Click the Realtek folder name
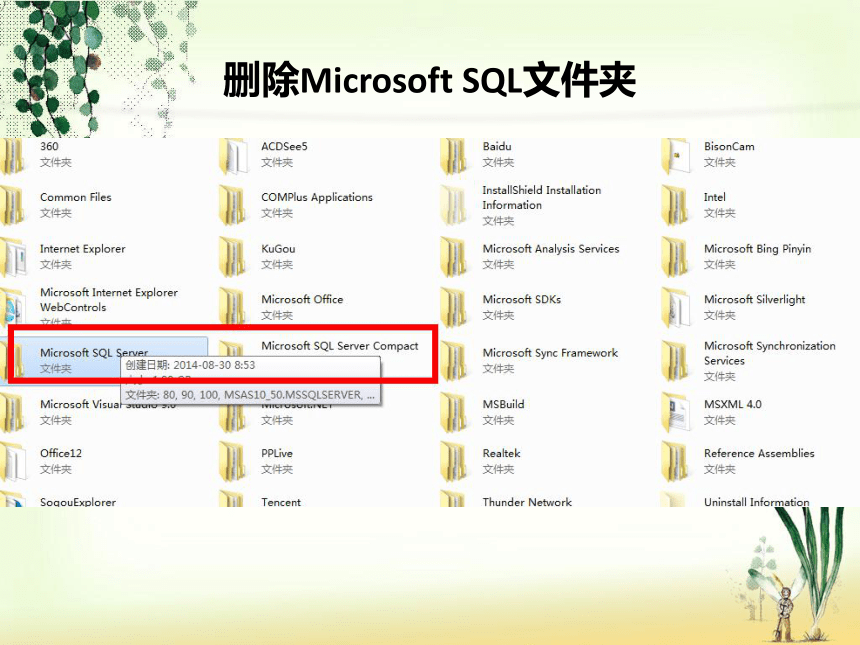860x645 pixels. [501, 453]
